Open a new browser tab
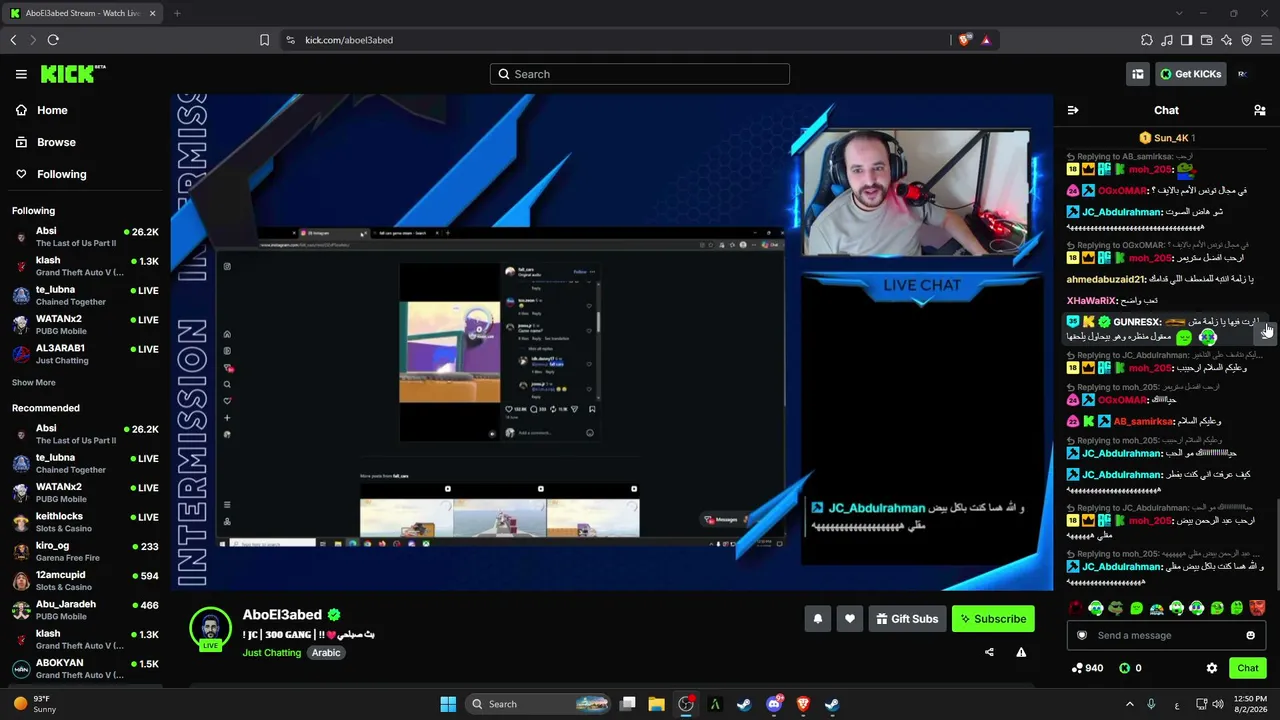This screenshot has height=720, width=1280. tap(177, 13)
